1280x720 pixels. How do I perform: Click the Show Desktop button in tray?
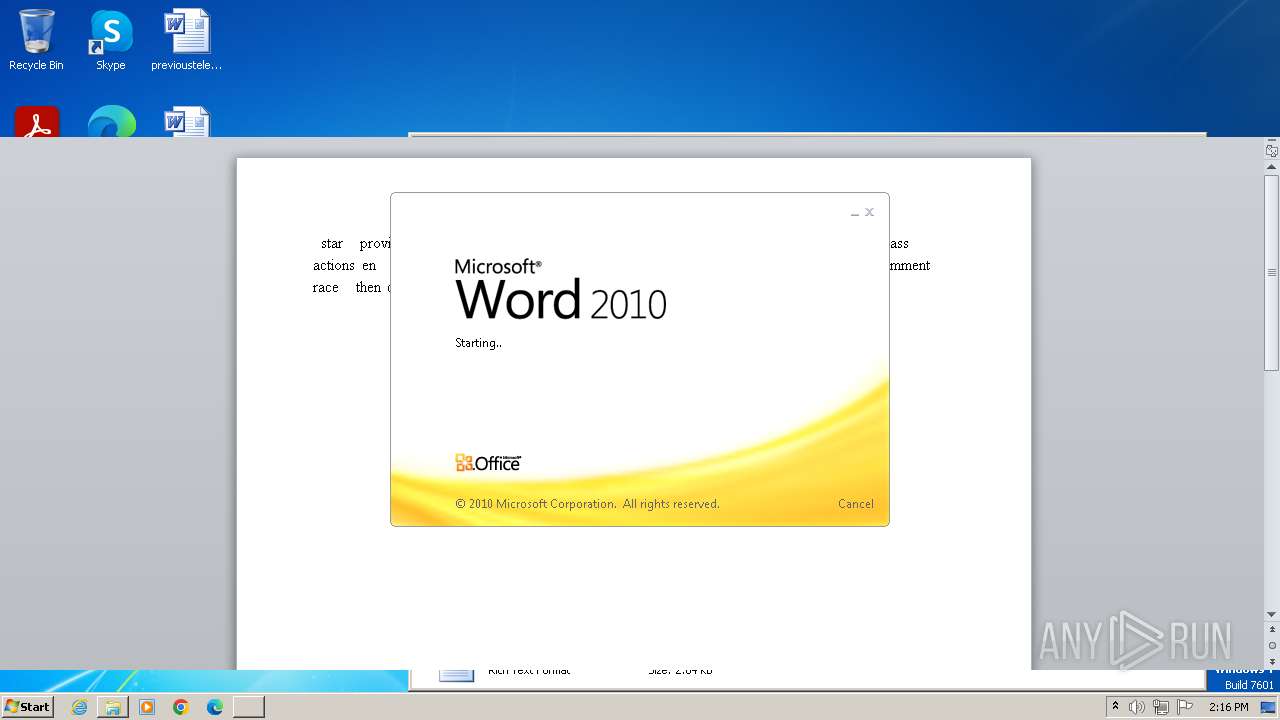tap(1268, 707)
